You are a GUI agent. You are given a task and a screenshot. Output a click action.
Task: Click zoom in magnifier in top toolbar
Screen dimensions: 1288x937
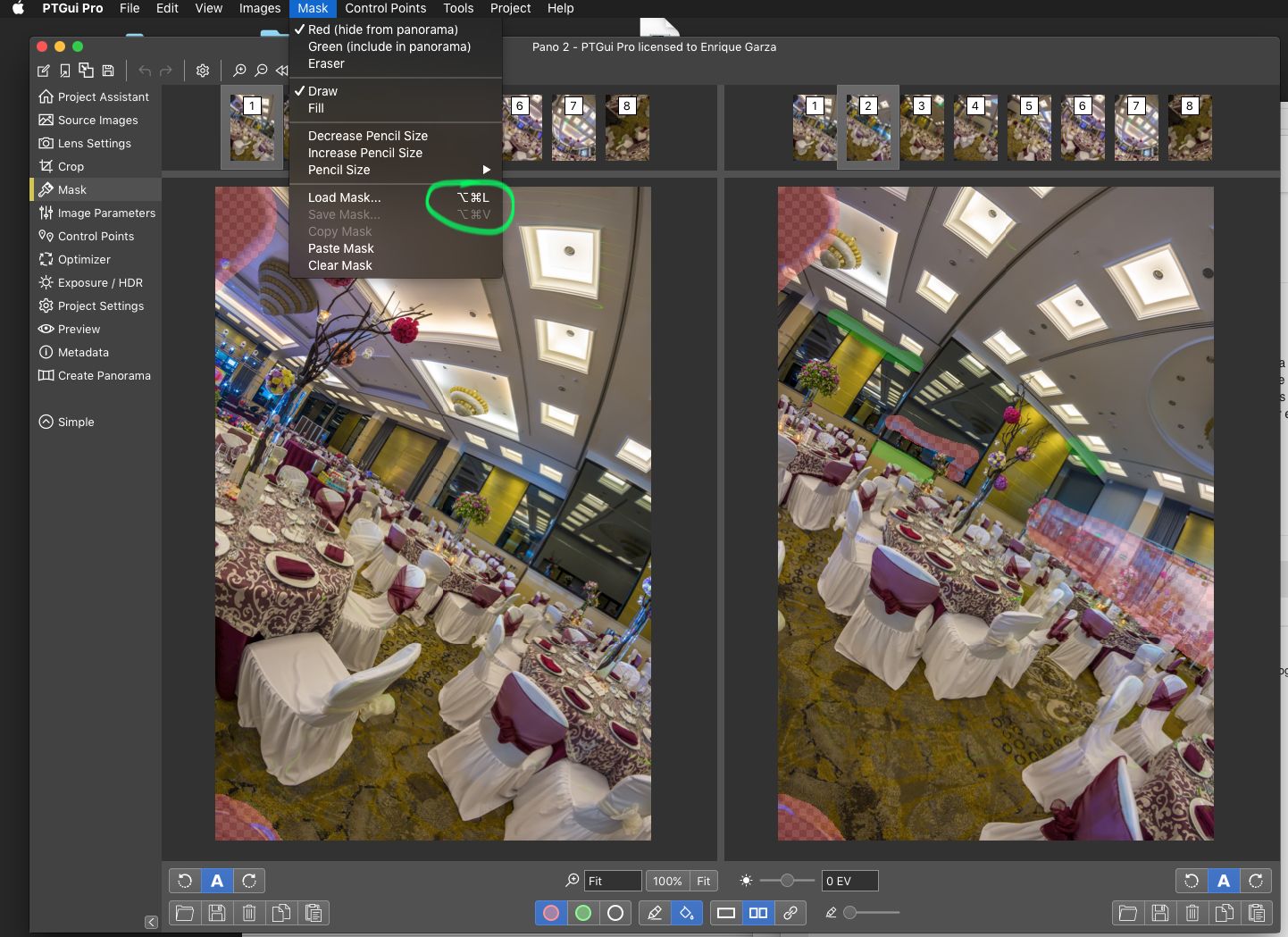[x=239, y=71]
